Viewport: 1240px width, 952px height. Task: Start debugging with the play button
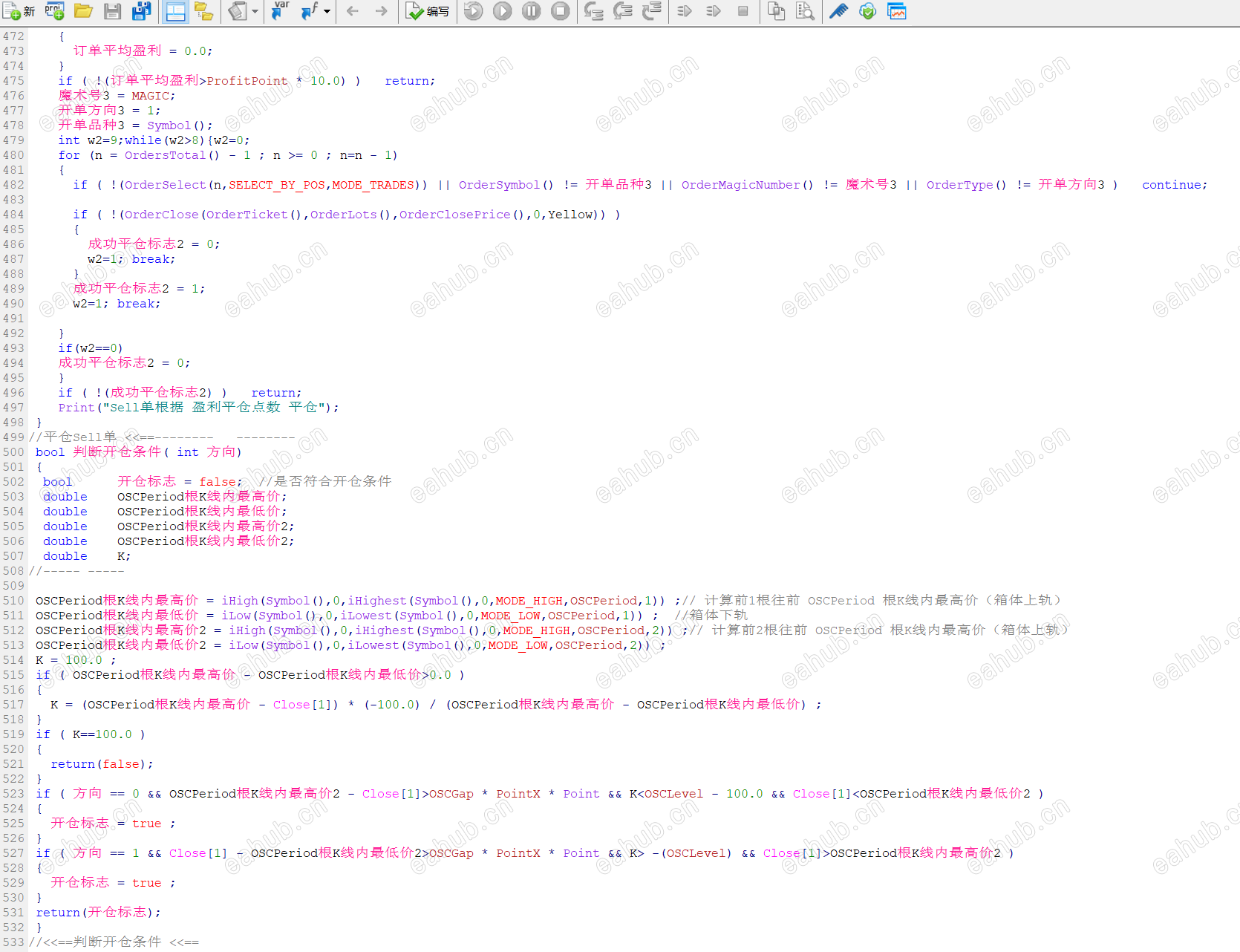(x=503, y=11)
